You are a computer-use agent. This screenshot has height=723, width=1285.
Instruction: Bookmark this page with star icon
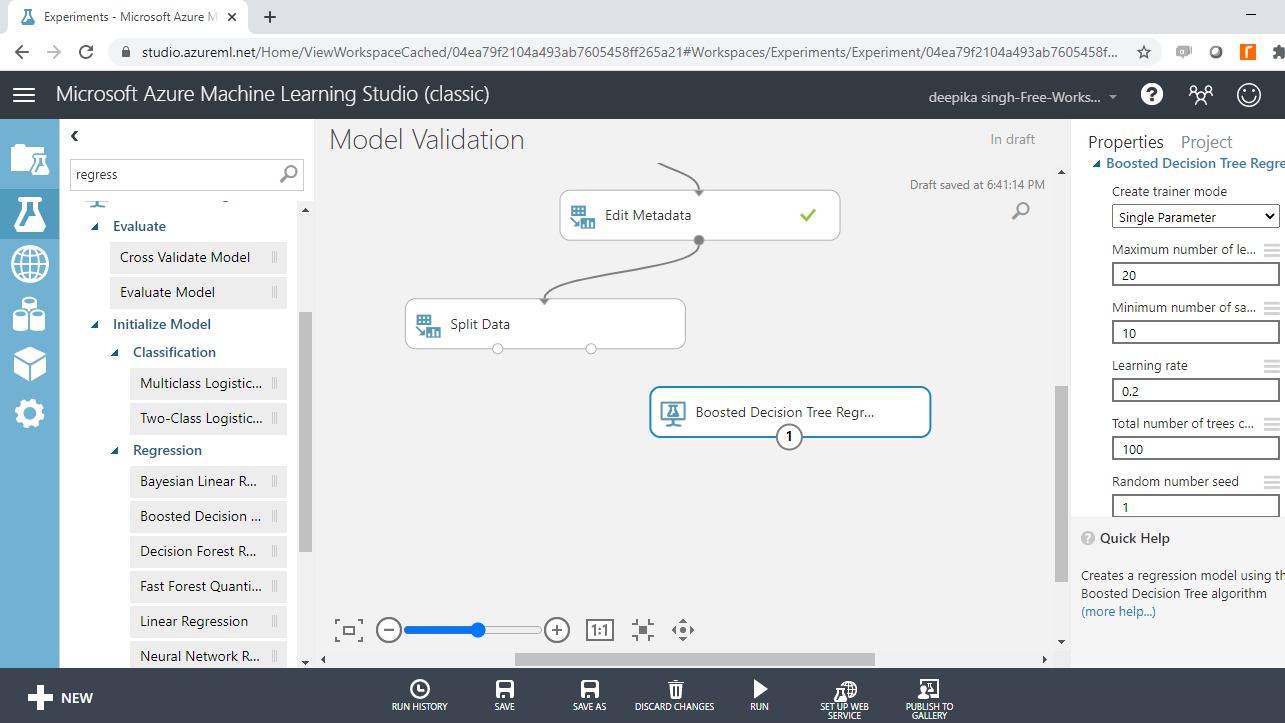click(1144, 52)
